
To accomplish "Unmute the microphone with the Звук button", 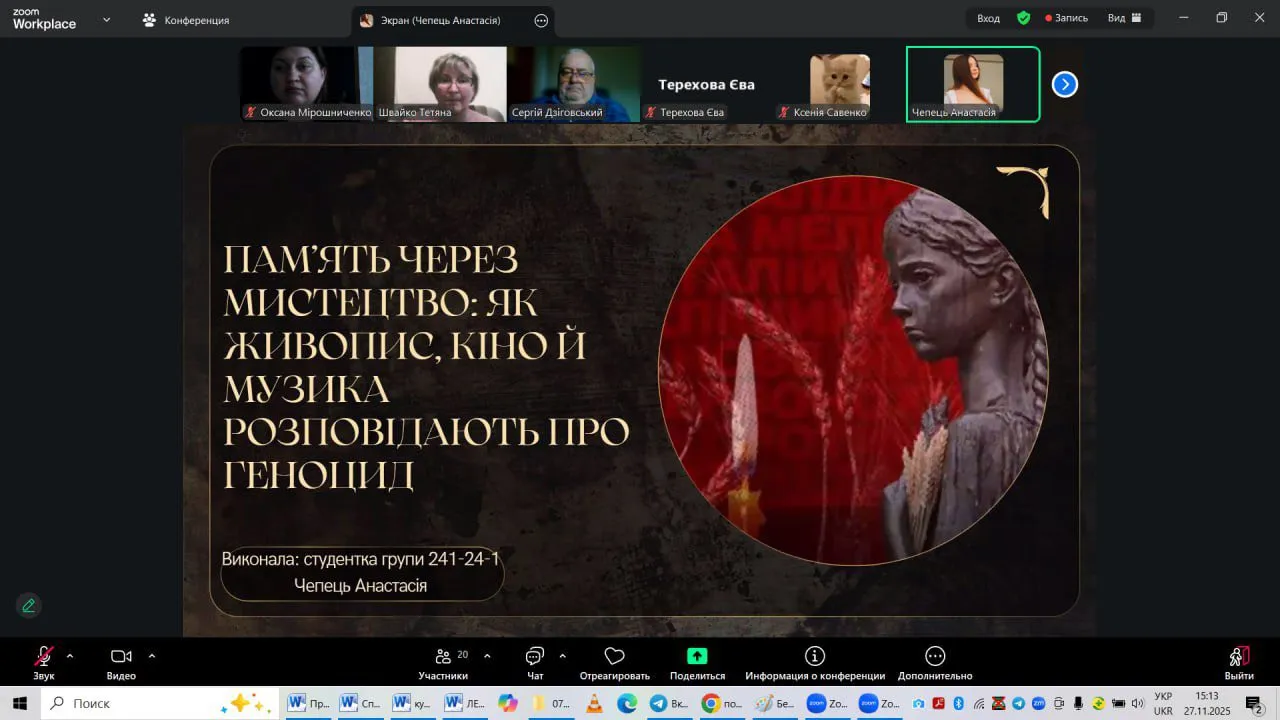I will pyautogui.click(x=43, y=658).
